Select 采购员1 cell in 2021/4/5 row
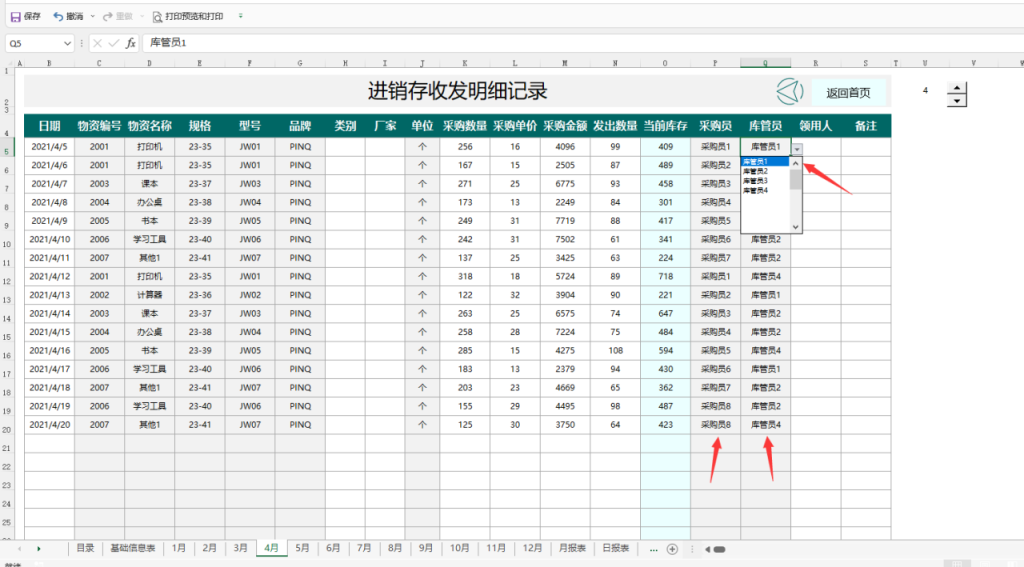Viewport: 1024px width, 567px height. coord(716,146)
